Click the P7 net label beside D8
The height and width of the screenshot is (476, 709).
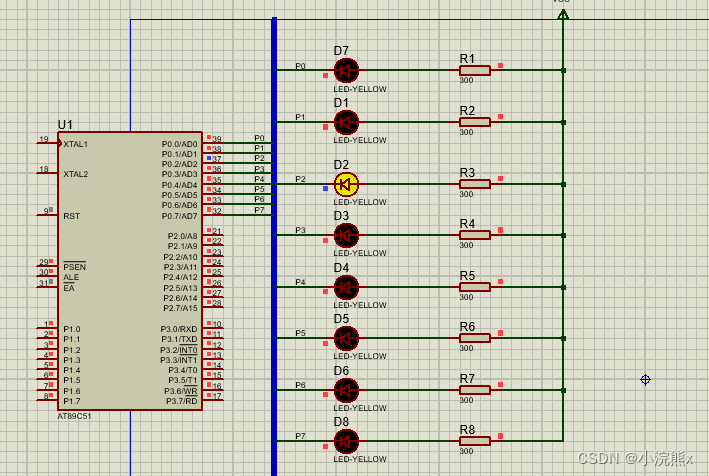tap(300, 436)
